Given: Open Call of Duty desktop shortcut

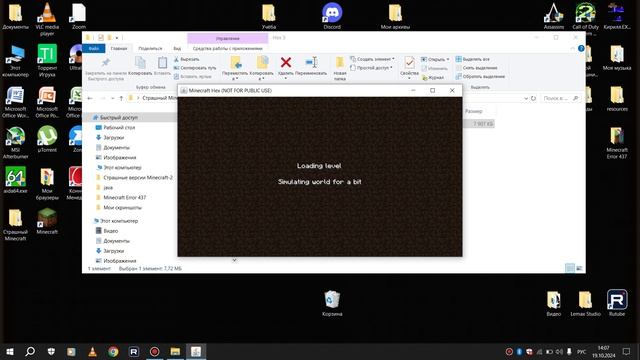Looking at the screenshot, I should [585, 13].
